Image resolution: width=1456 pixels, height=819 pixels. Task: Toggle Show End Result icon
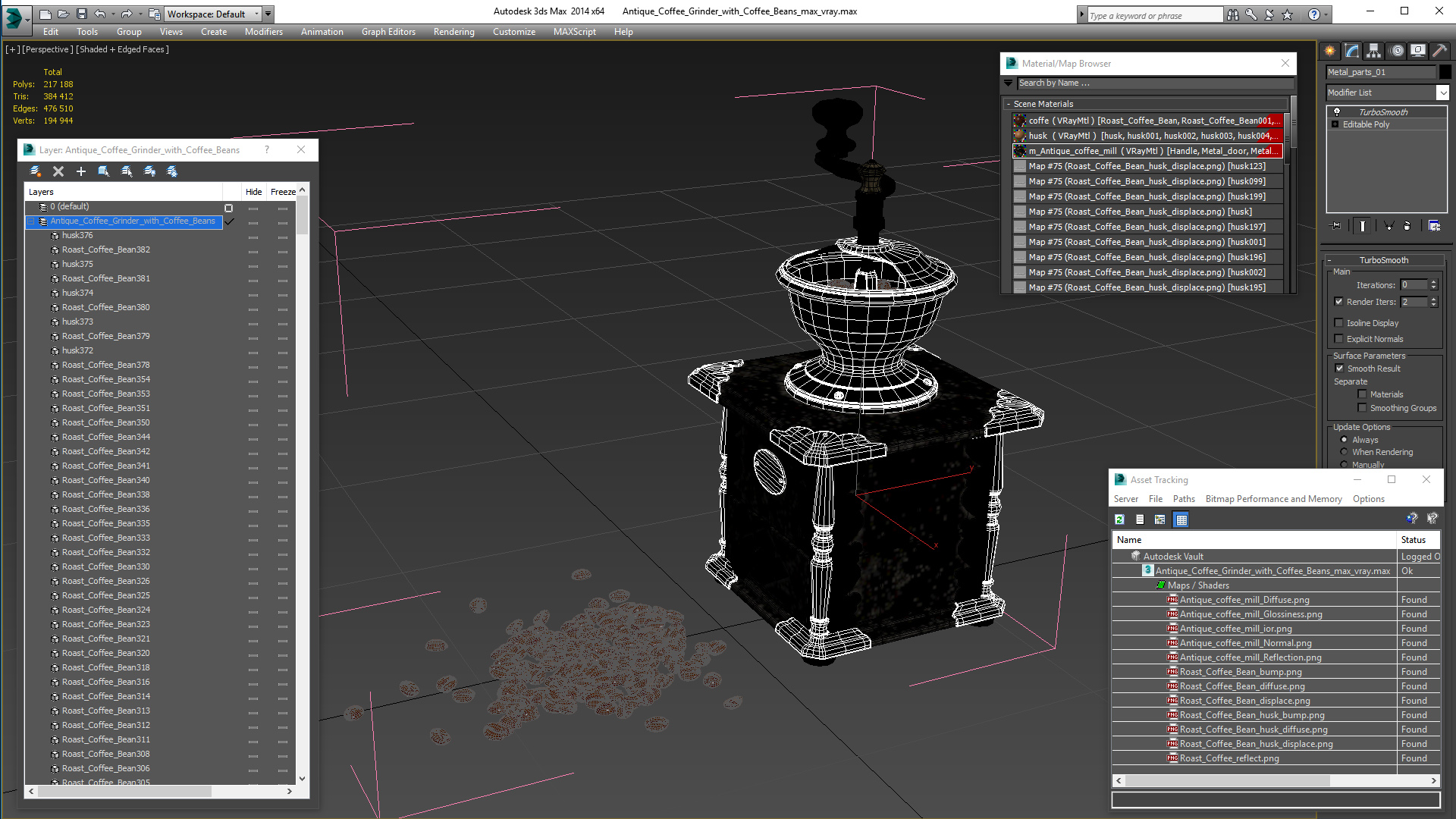coord(1363,226)
